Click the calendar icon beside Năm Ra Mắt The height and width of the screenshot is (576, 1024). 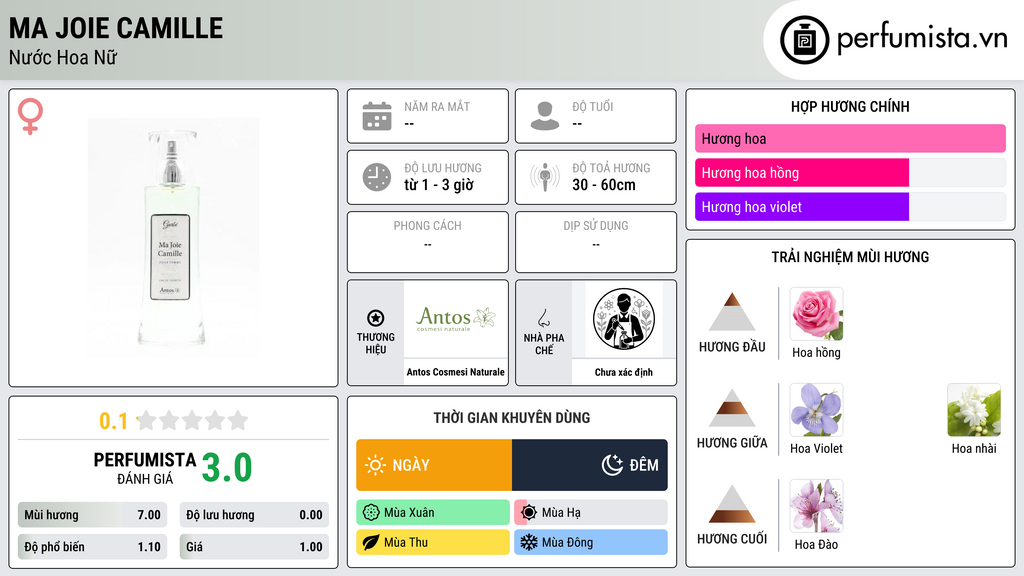[x=377, y=116]
